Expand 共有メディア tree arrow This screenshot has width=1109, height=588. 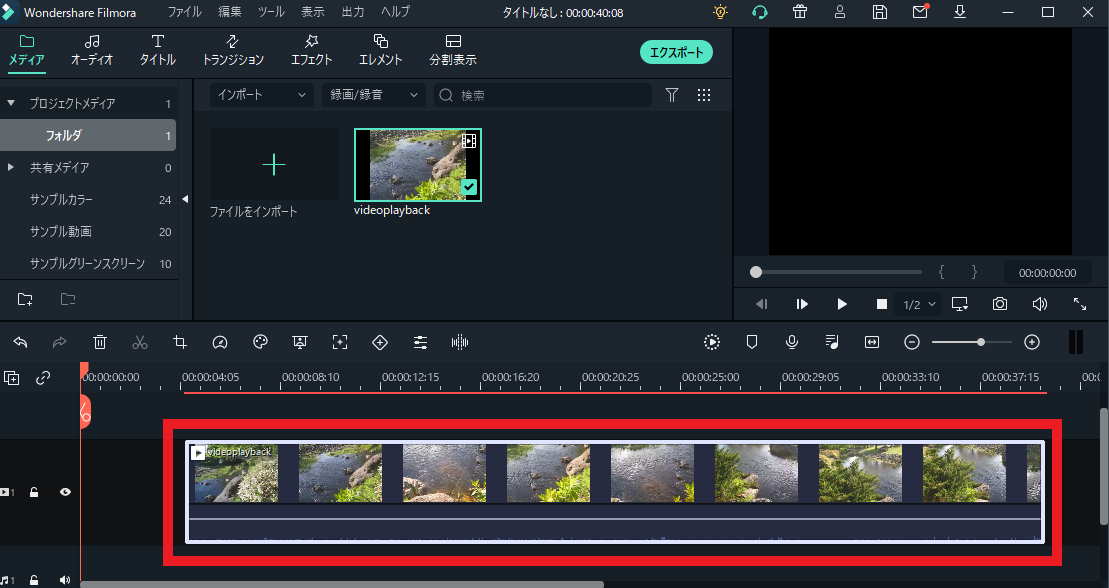pyautogui.click(x=11, y=168)
